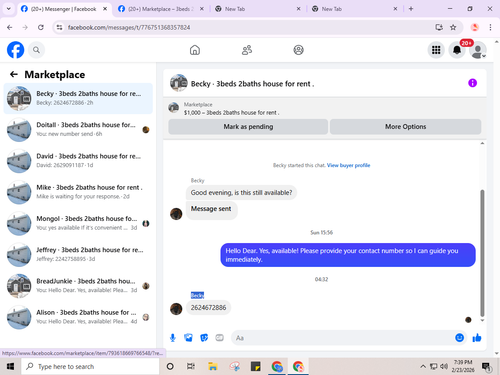Send a thumbs-up like
The image size is (500, 375).
(477, 338)
